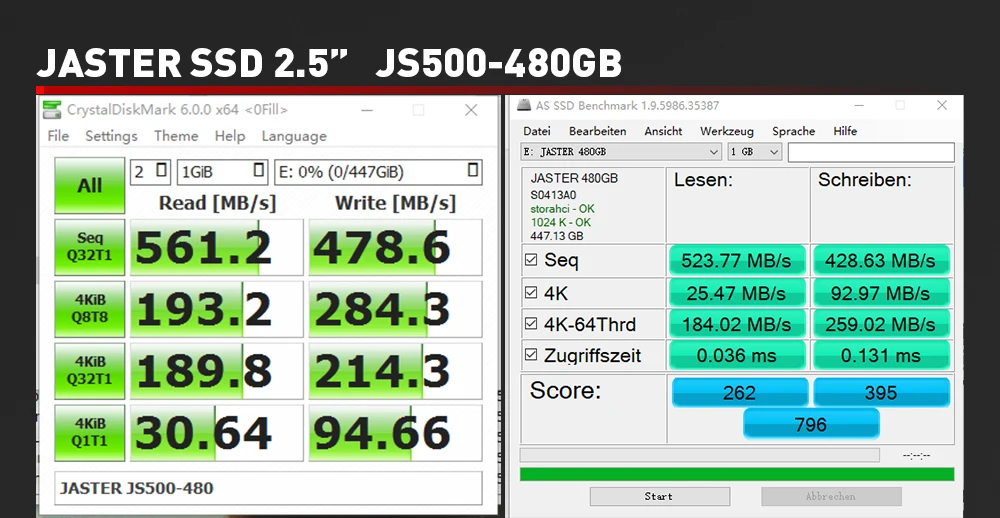Click the empty text field beside 1 GB dropdown
Screen dimensions: 1000x518
[871, 152]
